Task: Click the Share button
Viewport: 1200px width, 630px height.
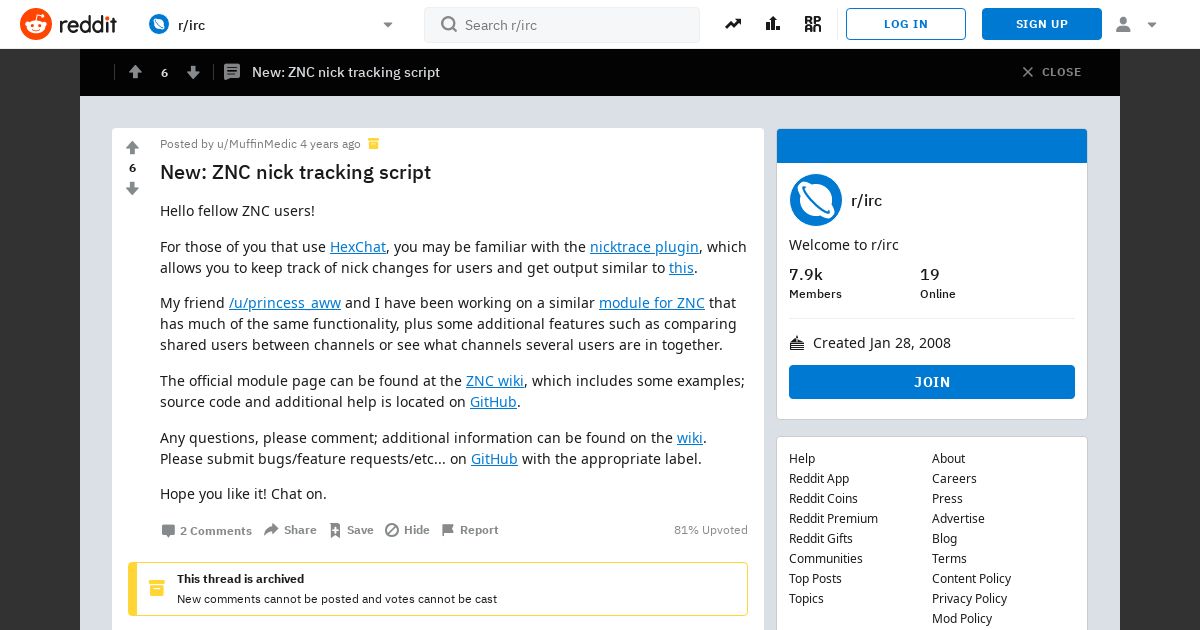Action: click(x=290, y=530)
